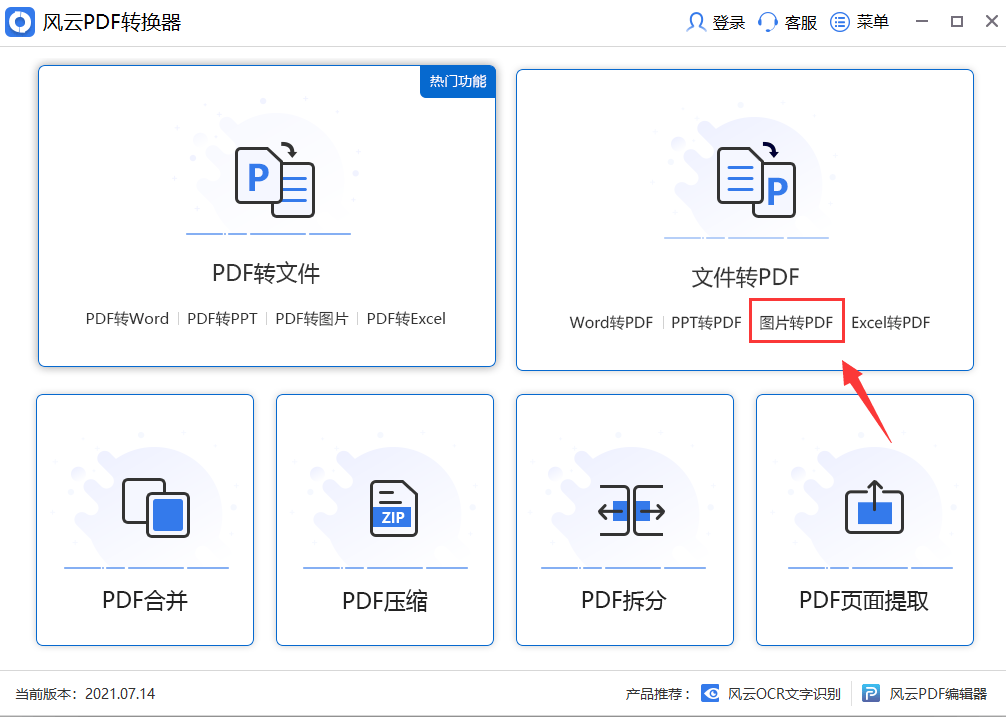Click the 风云PDF转换器 window title text
This screenshot has height=717, width=1006.
pyautogui.click(x=112, y=22)
